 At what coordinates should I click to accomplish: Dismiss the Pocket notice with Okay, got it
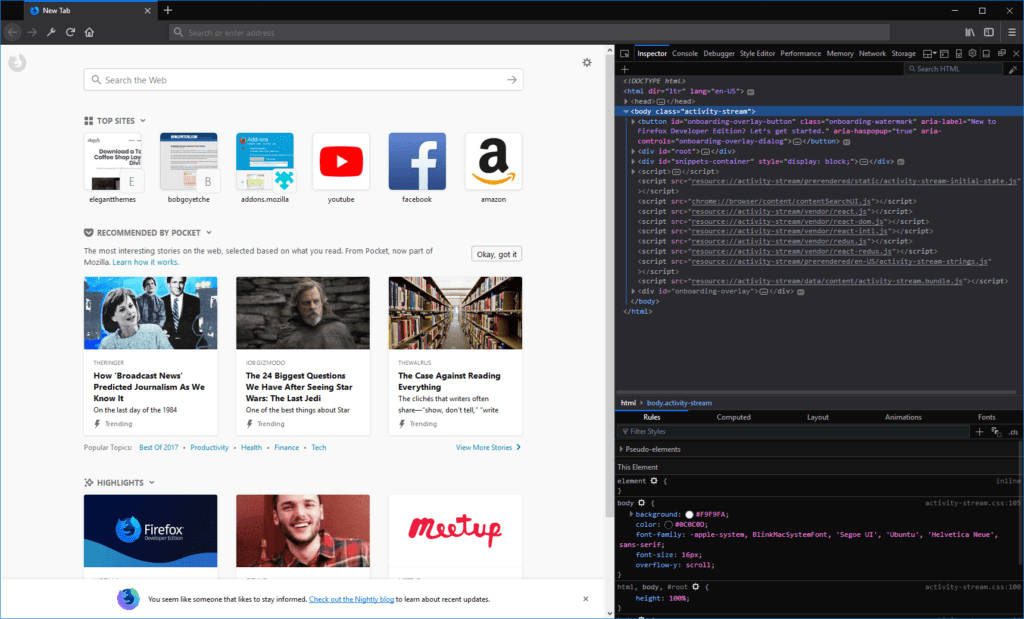496,253
